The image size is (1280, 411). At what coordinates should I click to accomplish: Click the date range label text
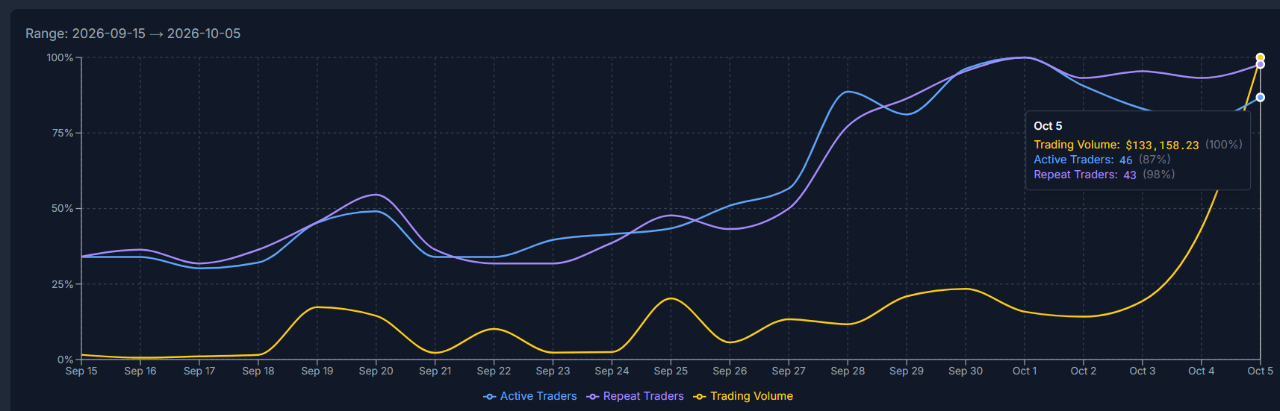[x=133, y=34]
